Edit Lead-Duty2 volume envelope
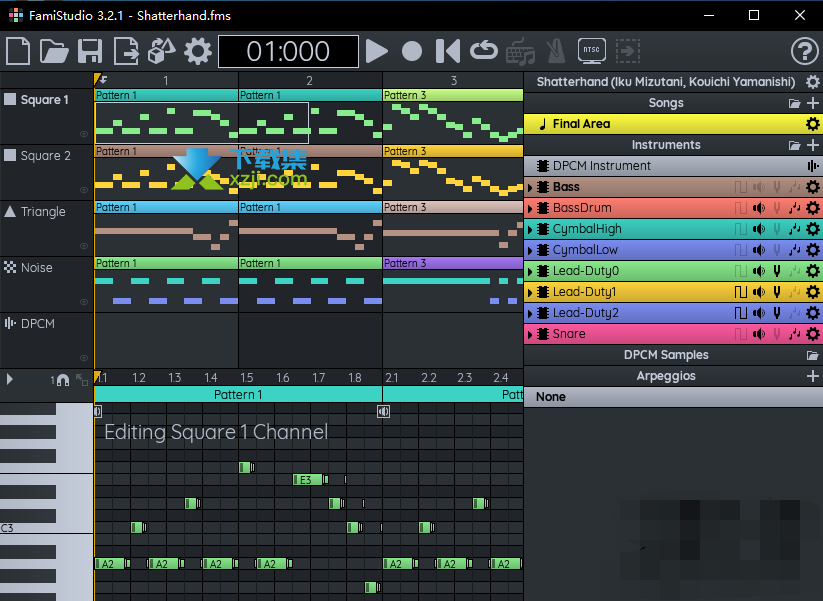This screenshot has height=601, width=823. pos(759,313)
